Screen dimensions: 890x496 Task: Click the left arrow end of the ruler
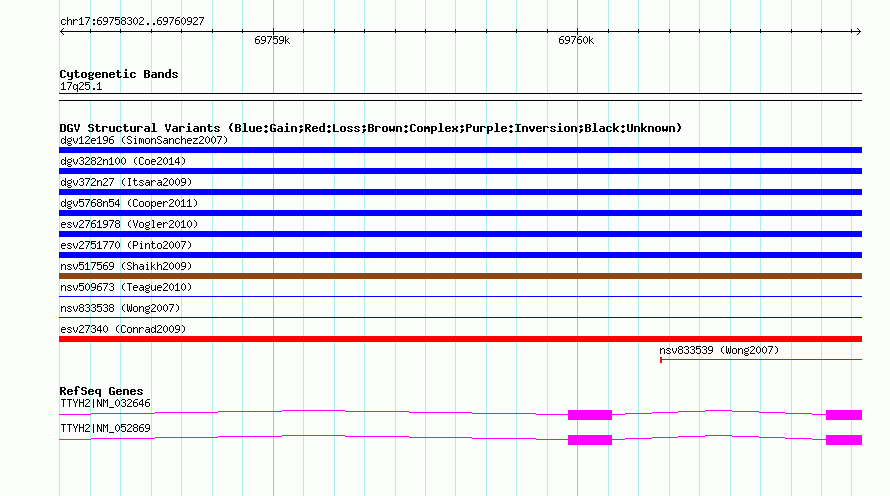click(62, 31)
